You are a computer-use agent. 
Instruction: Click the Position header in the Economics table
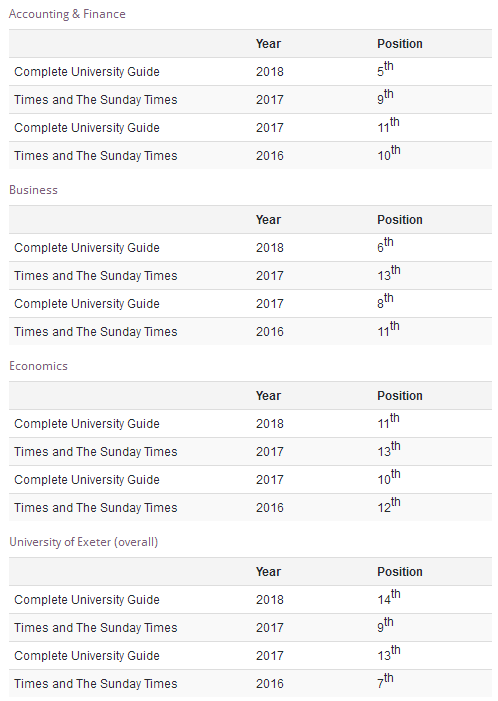[x=400, y=396]
